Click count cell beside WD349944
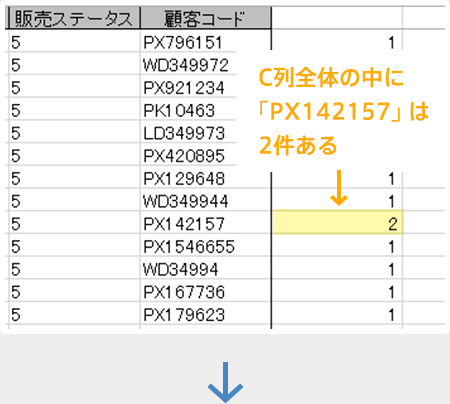 (x=337, y=200)
